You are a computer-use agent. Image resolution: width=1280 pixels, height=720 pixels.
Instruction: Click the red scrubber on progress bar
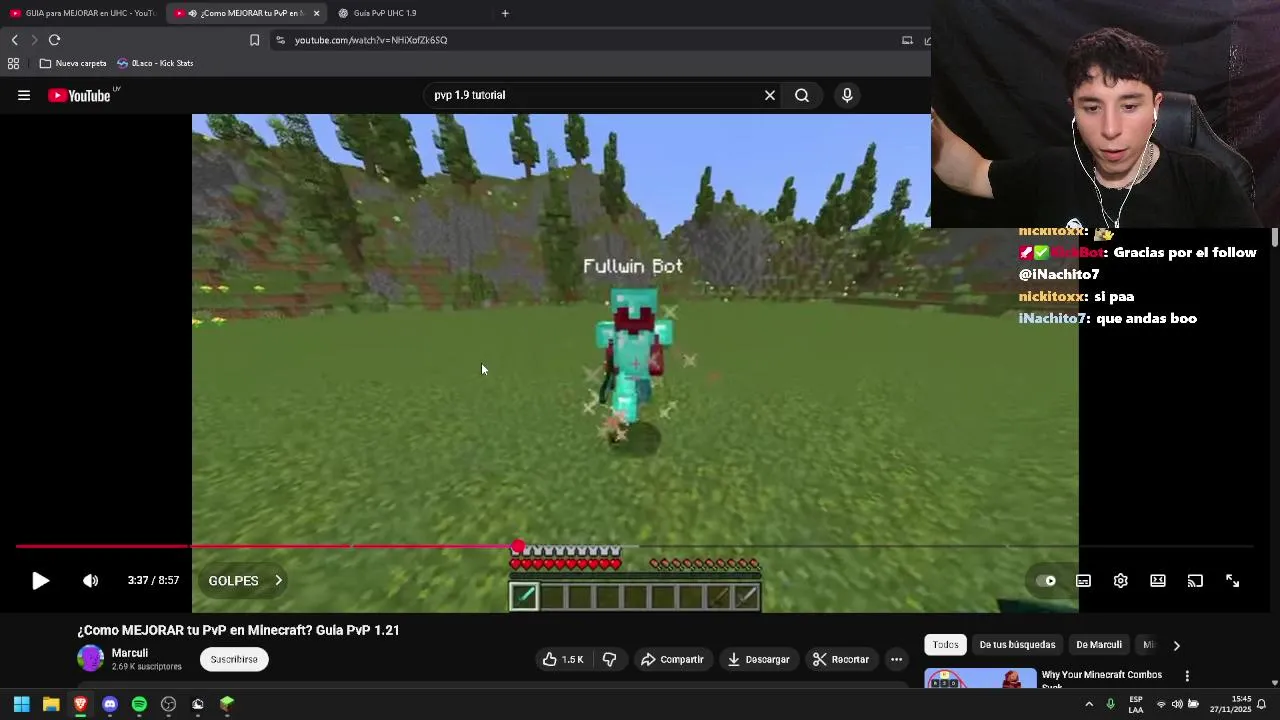coord(517,547)
